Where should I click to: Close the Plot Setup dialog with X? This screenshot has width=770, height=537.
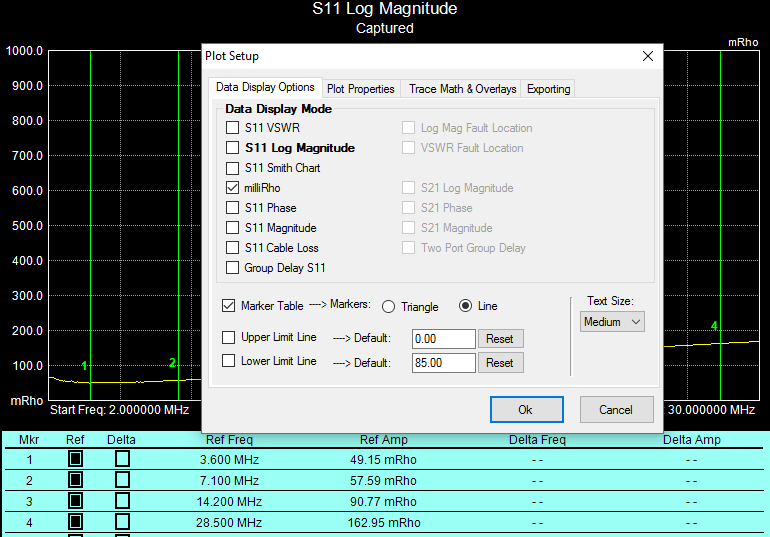pyautogui.click(x=645, y=57)
